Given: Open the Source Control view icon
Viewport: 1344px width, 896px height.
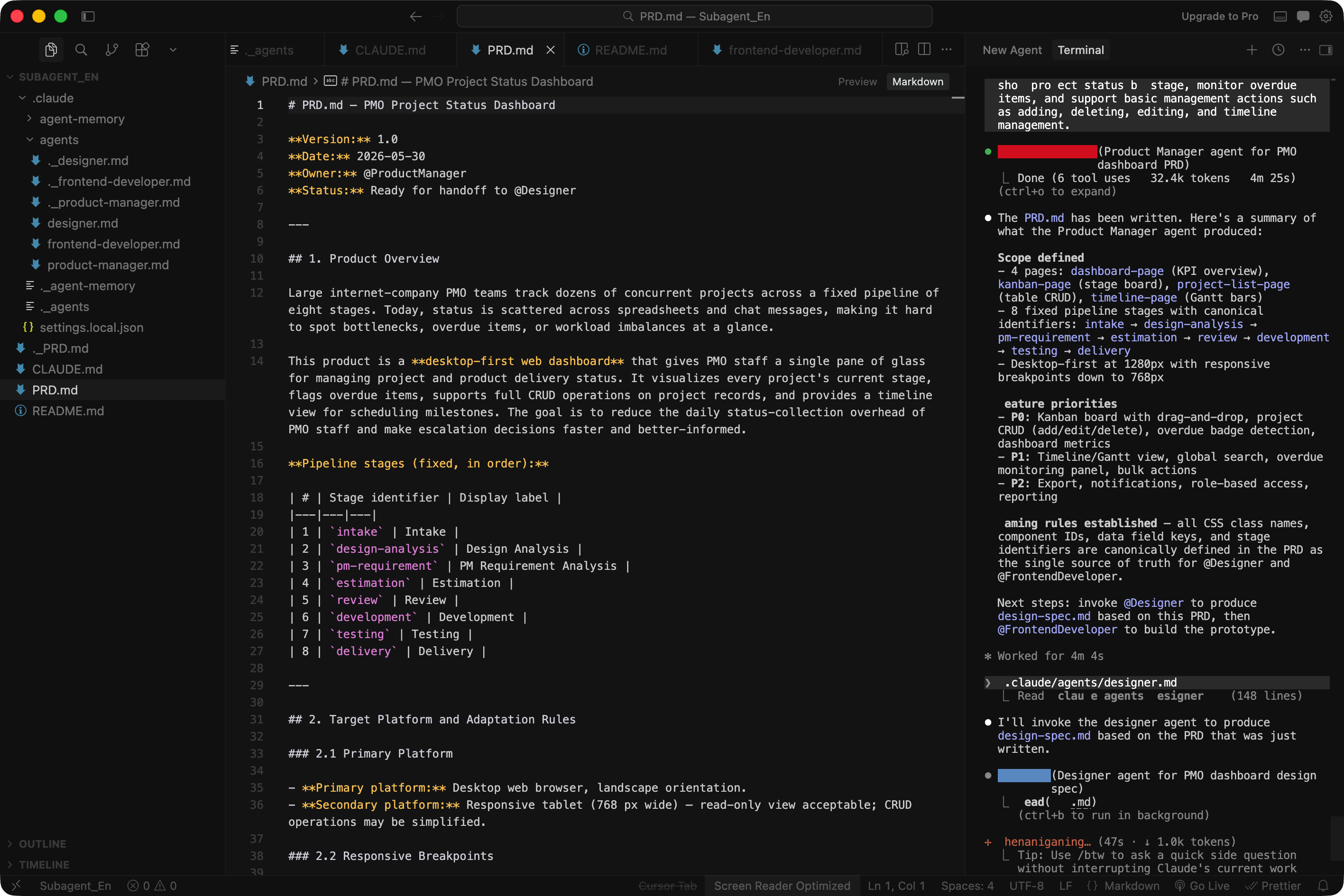Looking at the screenshot, I should 111,50.
